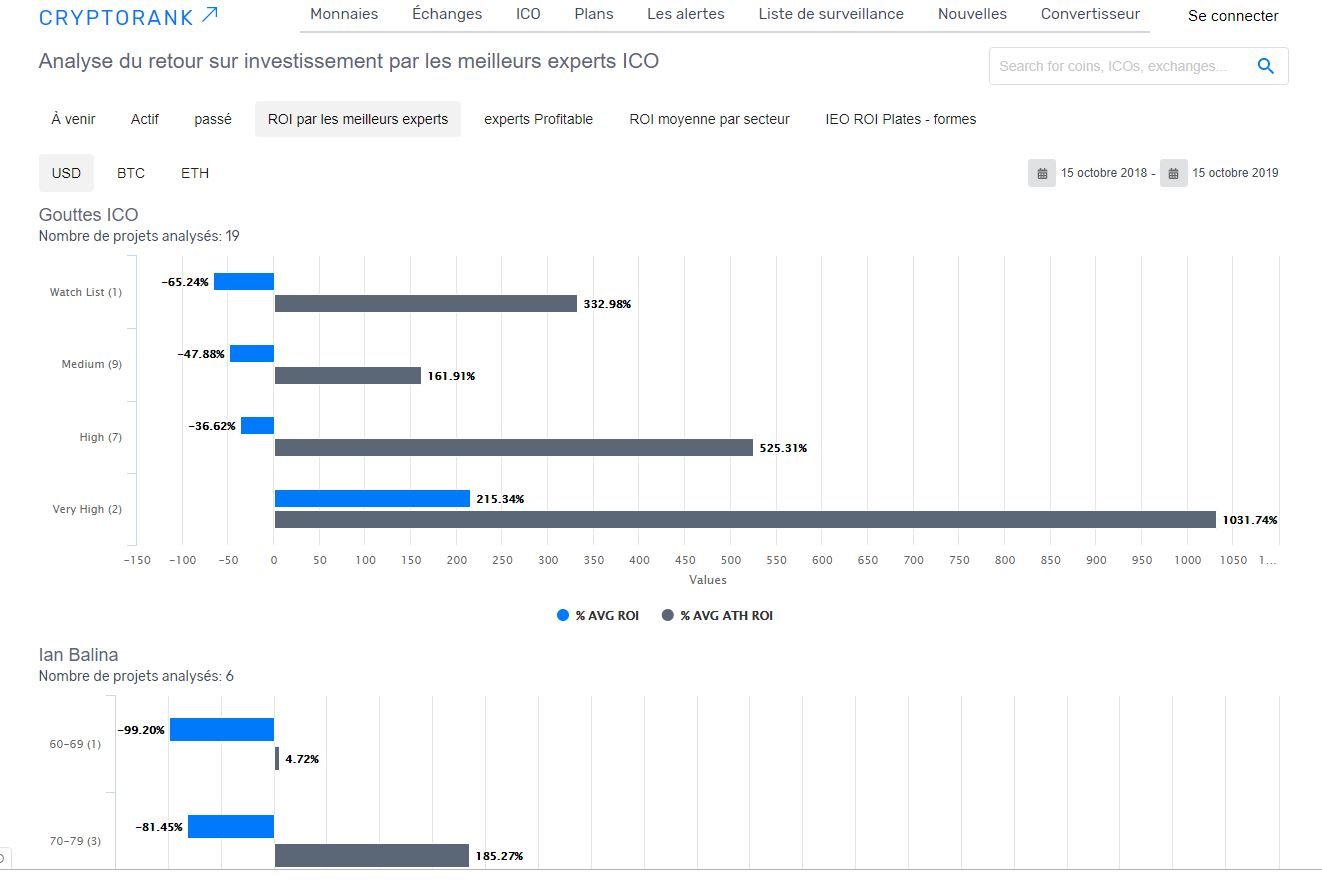This screenshot has height=886, width=1322.
Task: Open the Nouvelles page
Action: pos(972,14)
